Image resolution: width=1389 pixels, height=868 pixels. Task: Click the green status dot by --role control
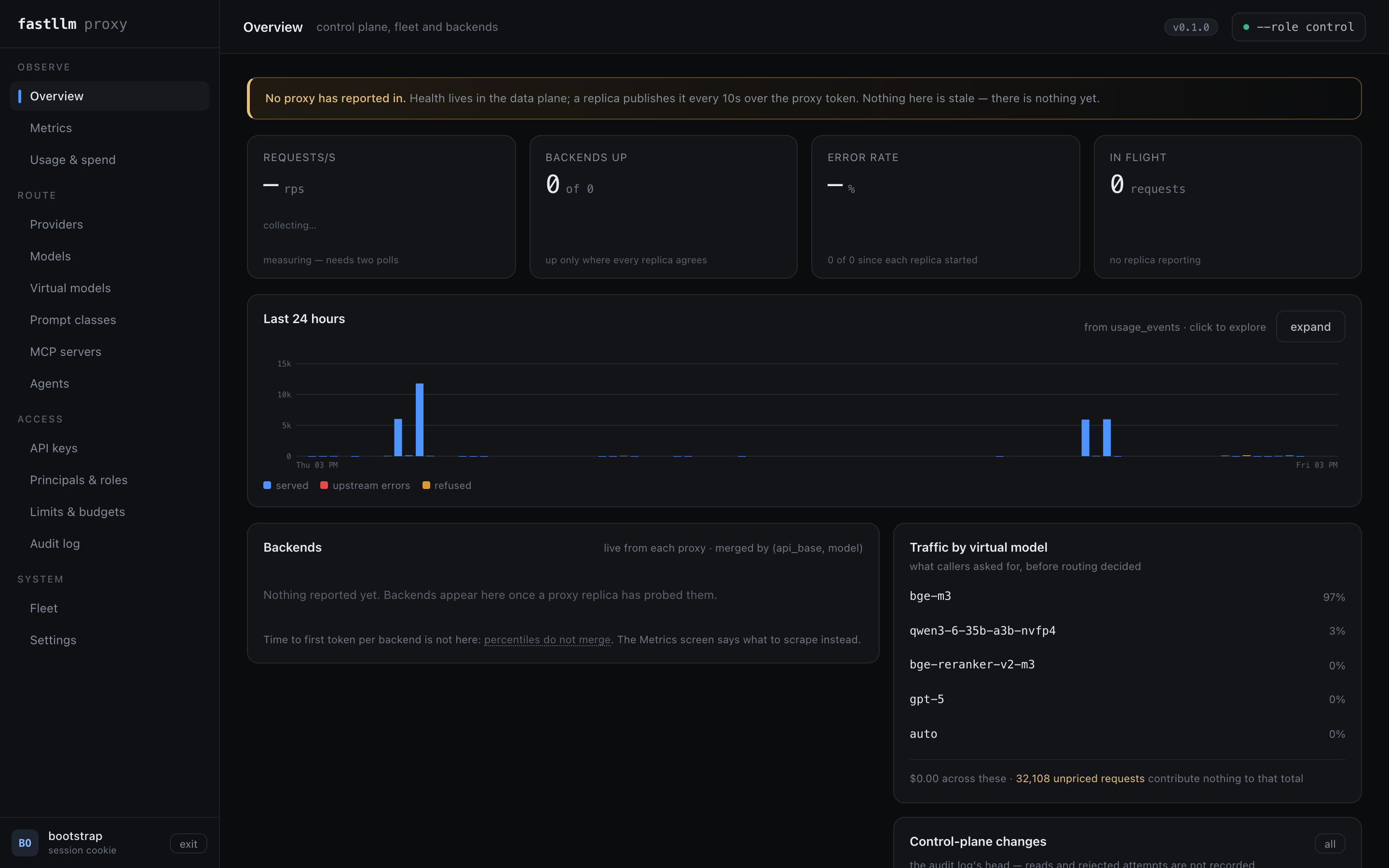point(1246,27)
